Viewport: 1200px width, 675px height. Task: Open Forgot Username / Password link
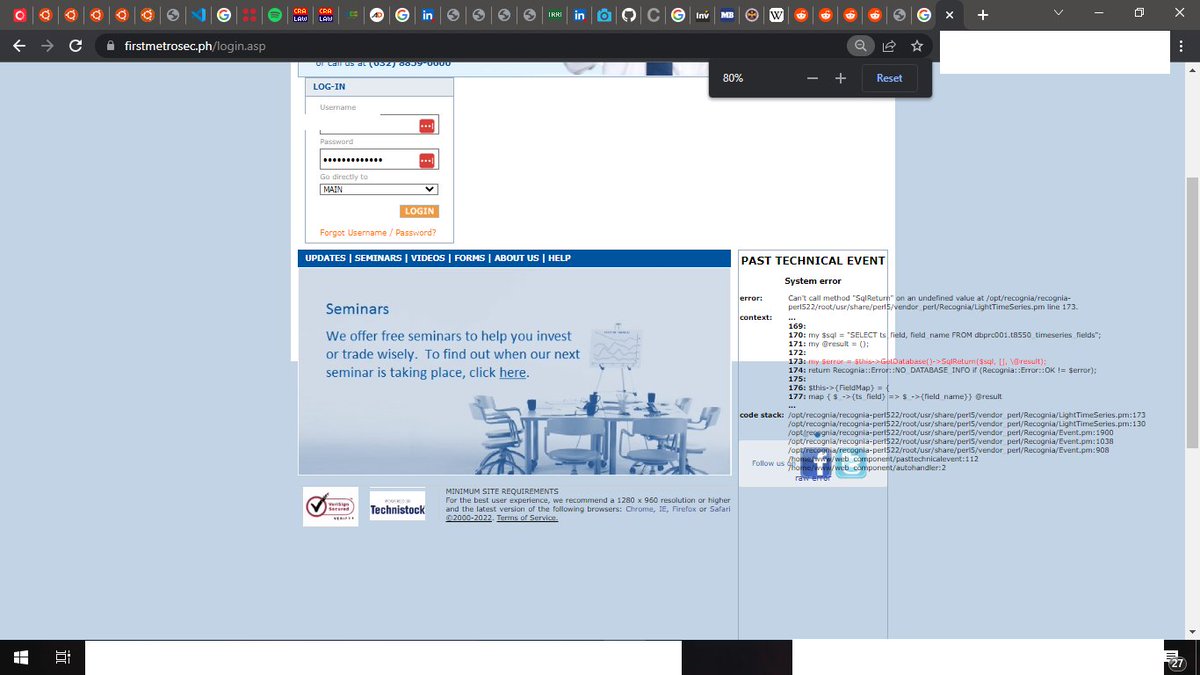tap(378, 233)
